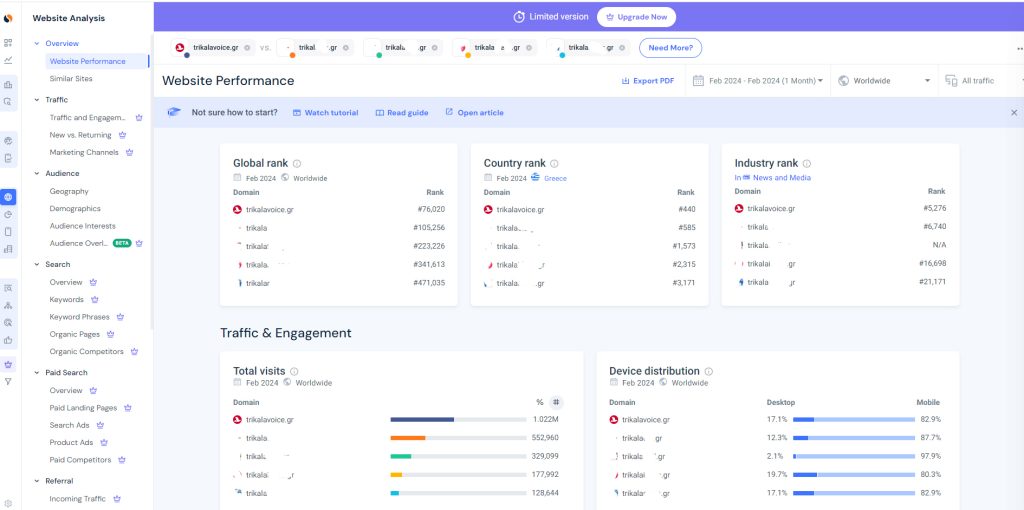Collapse the Traffic section in sidebar
The width and height of the screenshot is (1024, 510).
pyautogui.click(x=37, y=100)
